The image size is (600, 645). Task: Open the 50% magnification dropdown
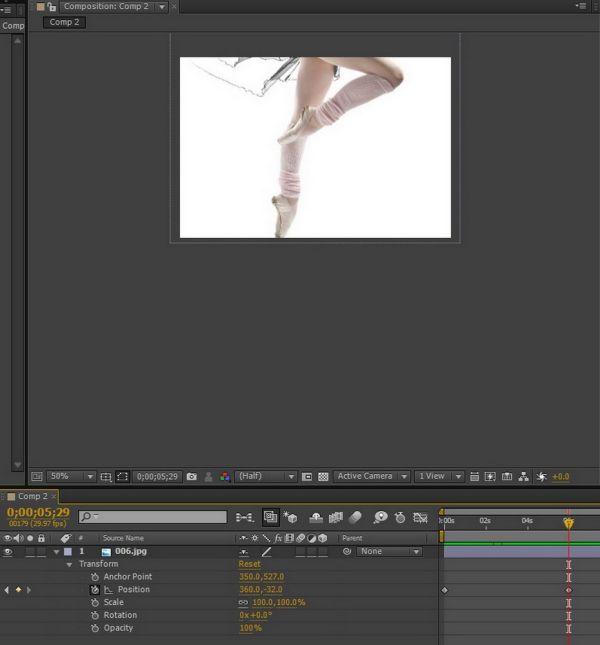tap(71, 477)
